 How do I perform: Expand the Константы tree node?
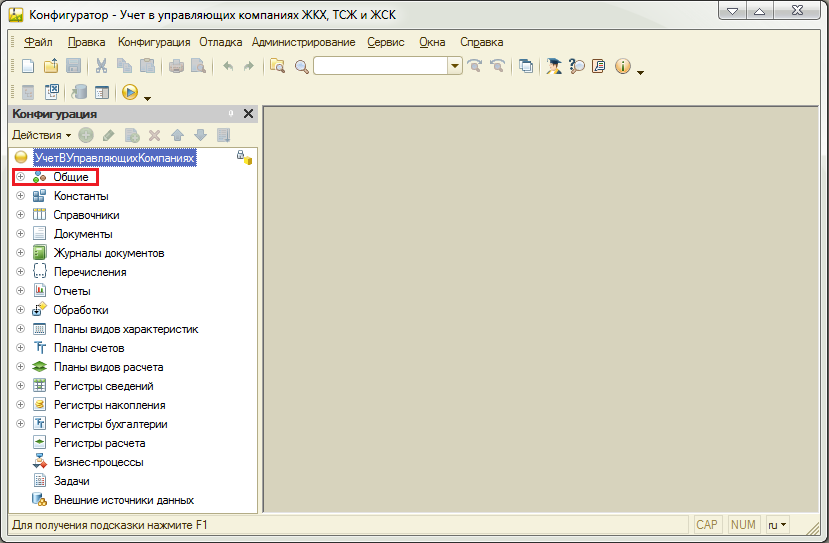click(20, 196)
